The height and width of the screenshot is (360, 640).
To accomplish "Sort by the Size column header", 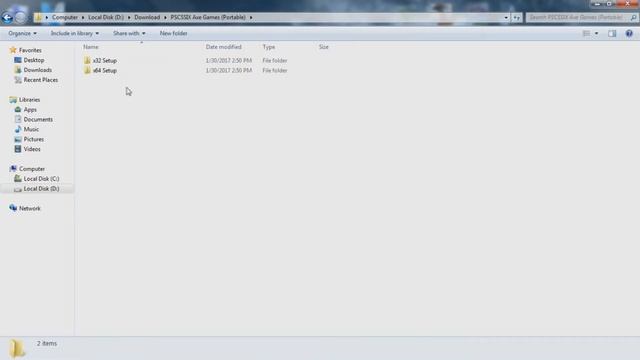I will (324, 47).
